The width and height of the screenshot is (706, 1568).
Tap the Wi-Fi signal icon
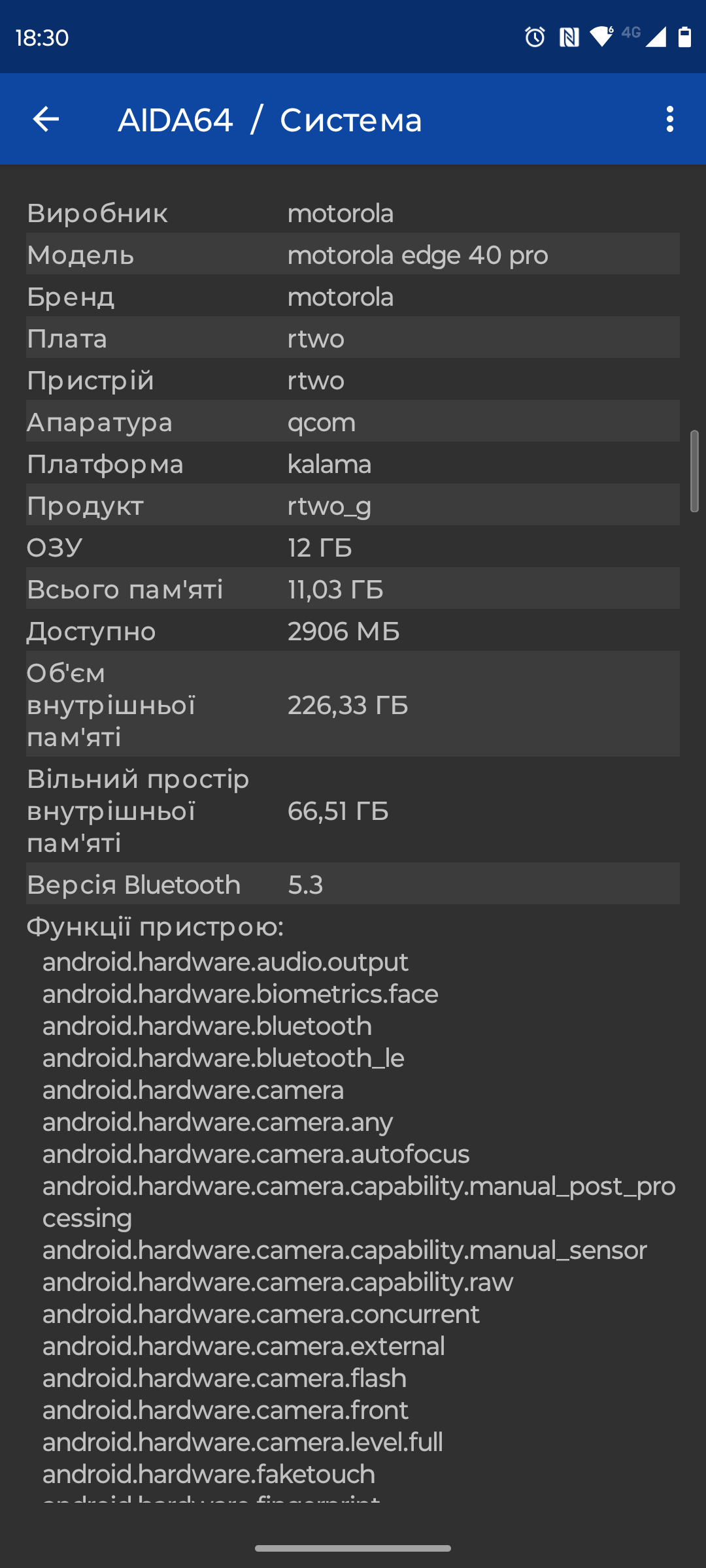601,37
